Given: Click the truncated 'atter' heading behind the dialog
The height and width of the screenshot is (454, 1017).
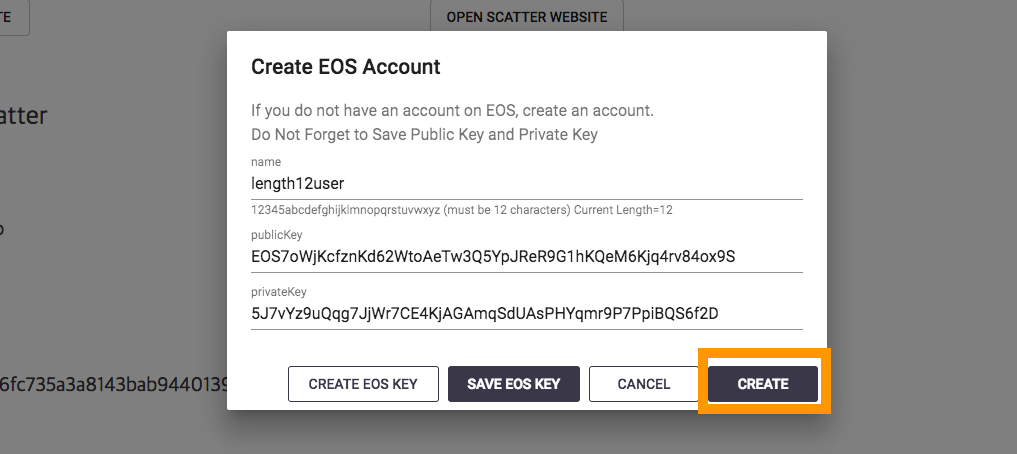Looking at the screenshot, I should pyautogui.click(x=24, y=115).
